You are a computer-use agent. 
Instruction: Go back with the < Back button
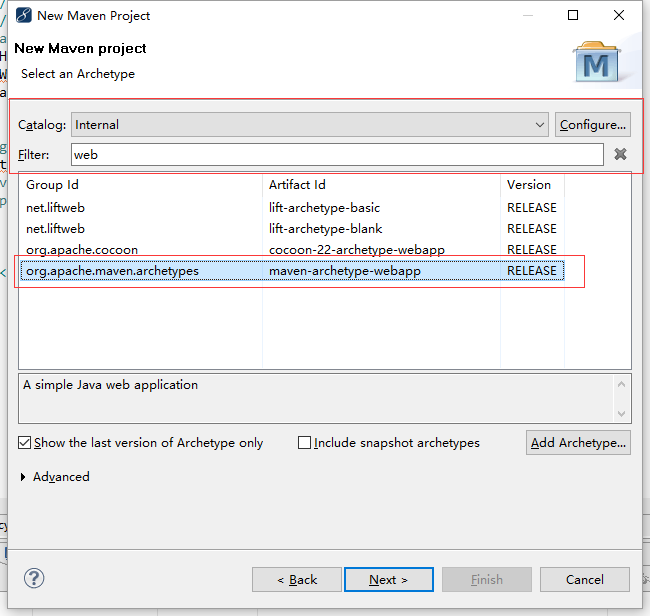[x=297, y=580]
